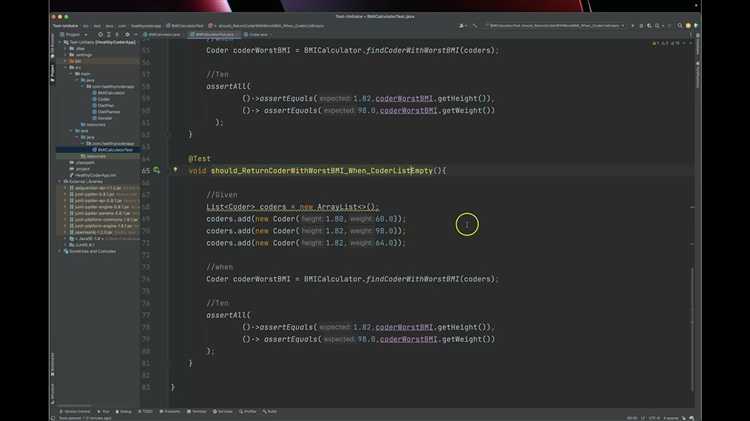Click BMICalculatorTest in navigation breadcrumb
750x421 pixels.
pos(185,25)
